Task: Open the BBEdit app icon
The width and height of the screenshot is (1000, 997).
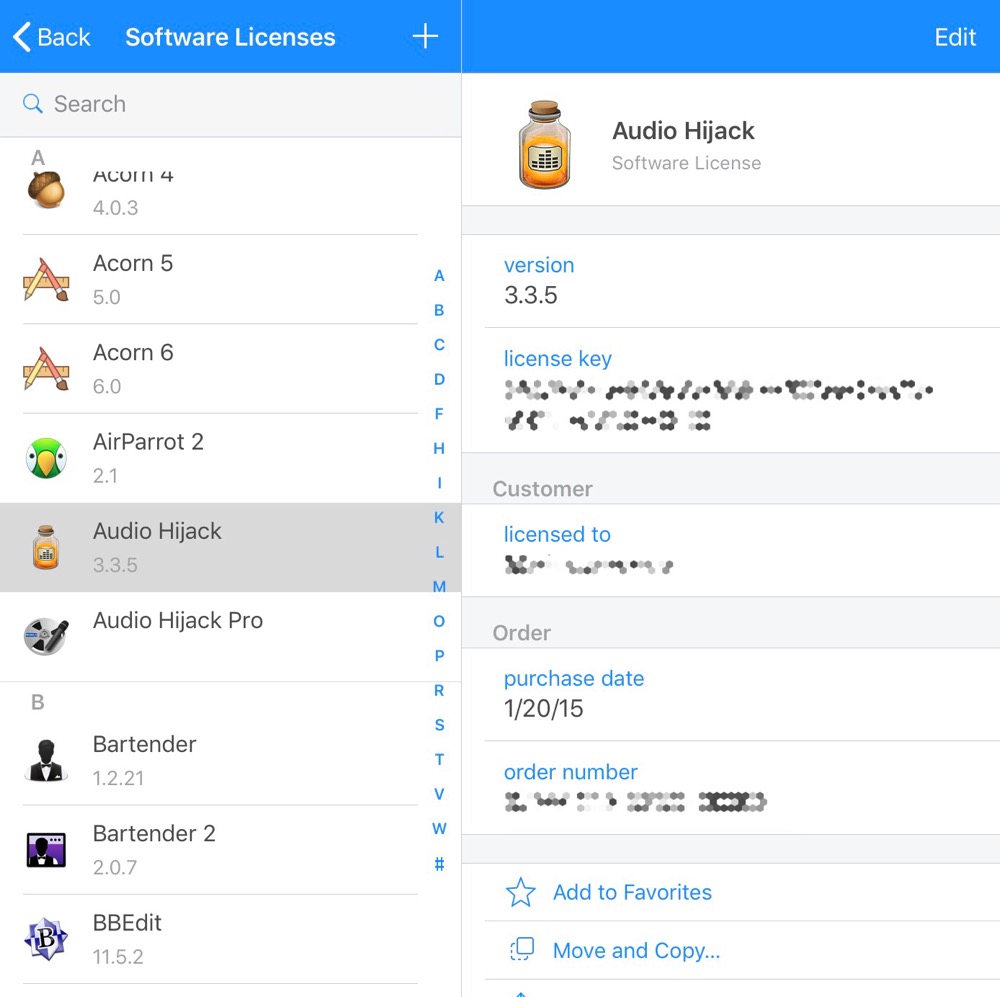Action: (x=46, y=939)
